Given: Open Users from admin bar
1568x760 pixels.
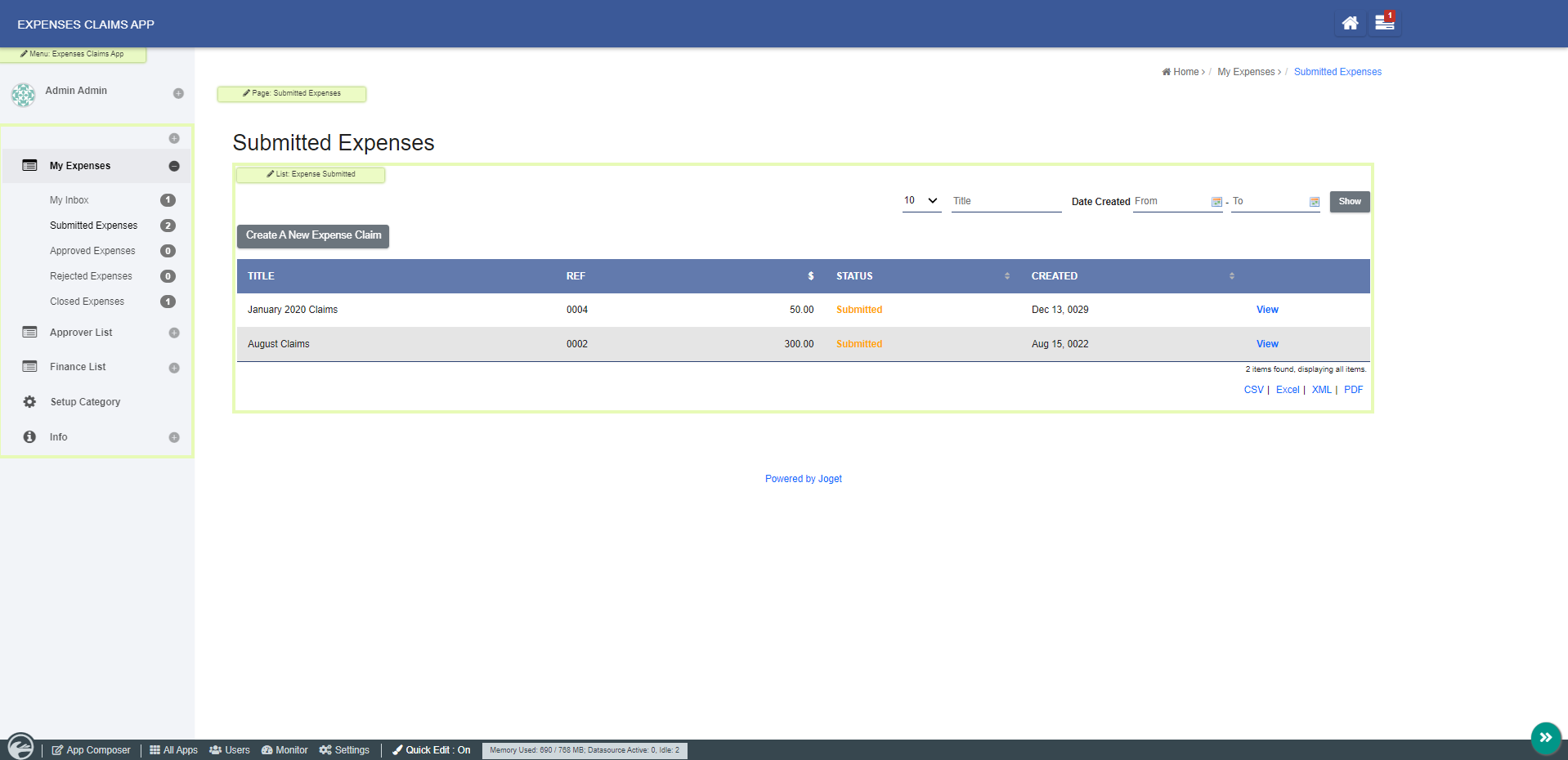Looking at the screenshot, I should [230, 750].
